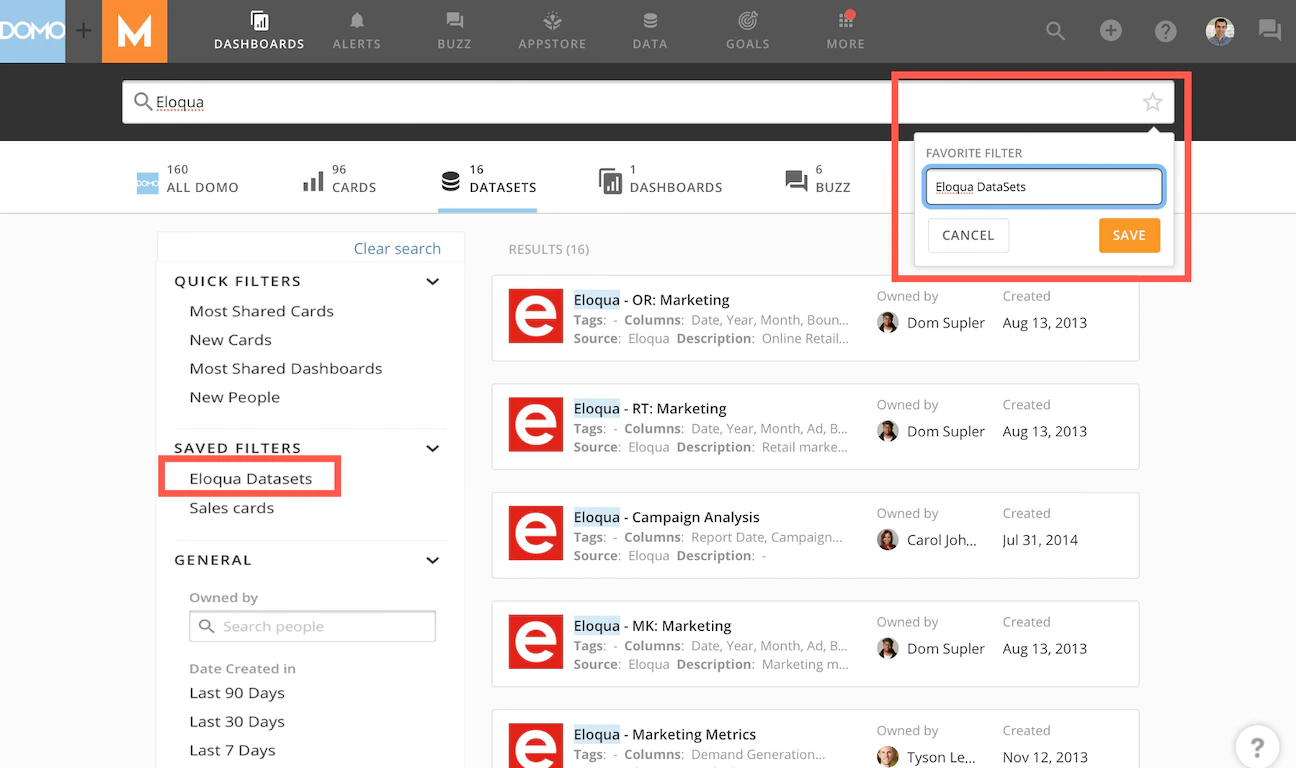Filter by Last 90 Days

tap(237, 693)
